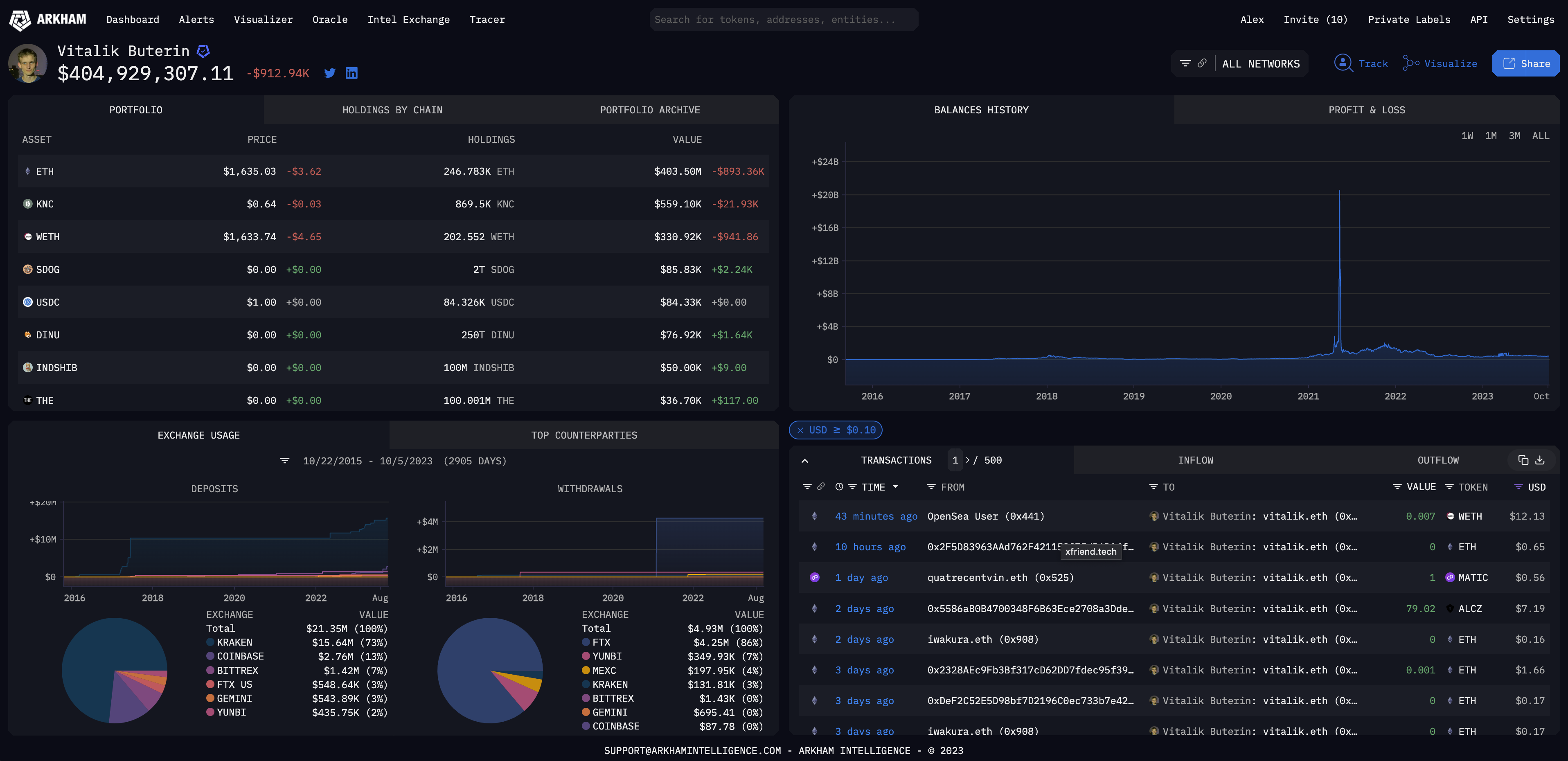Open the Dashboard nav item
Screen dimensions: 1568x761
133,20
